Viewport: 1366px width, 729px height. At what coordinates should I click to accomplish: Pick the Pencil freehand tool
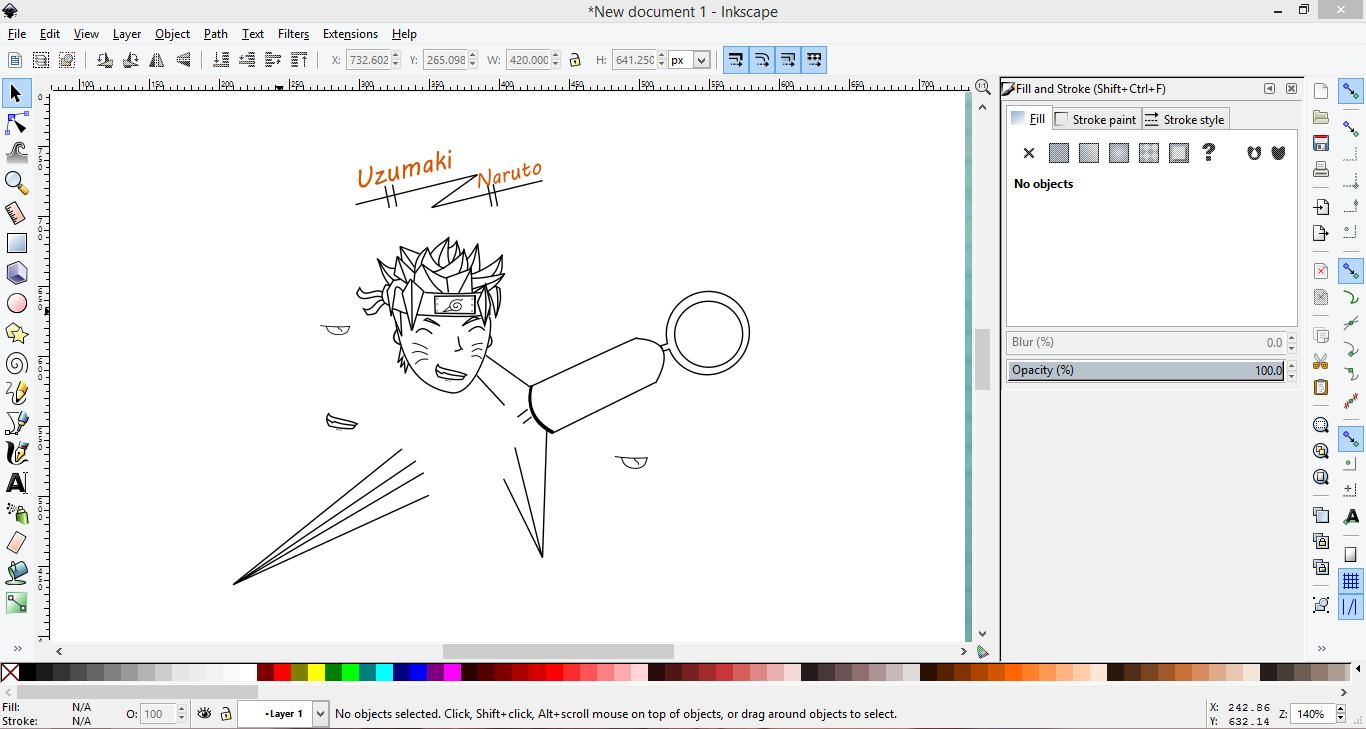tap(17, 393)
